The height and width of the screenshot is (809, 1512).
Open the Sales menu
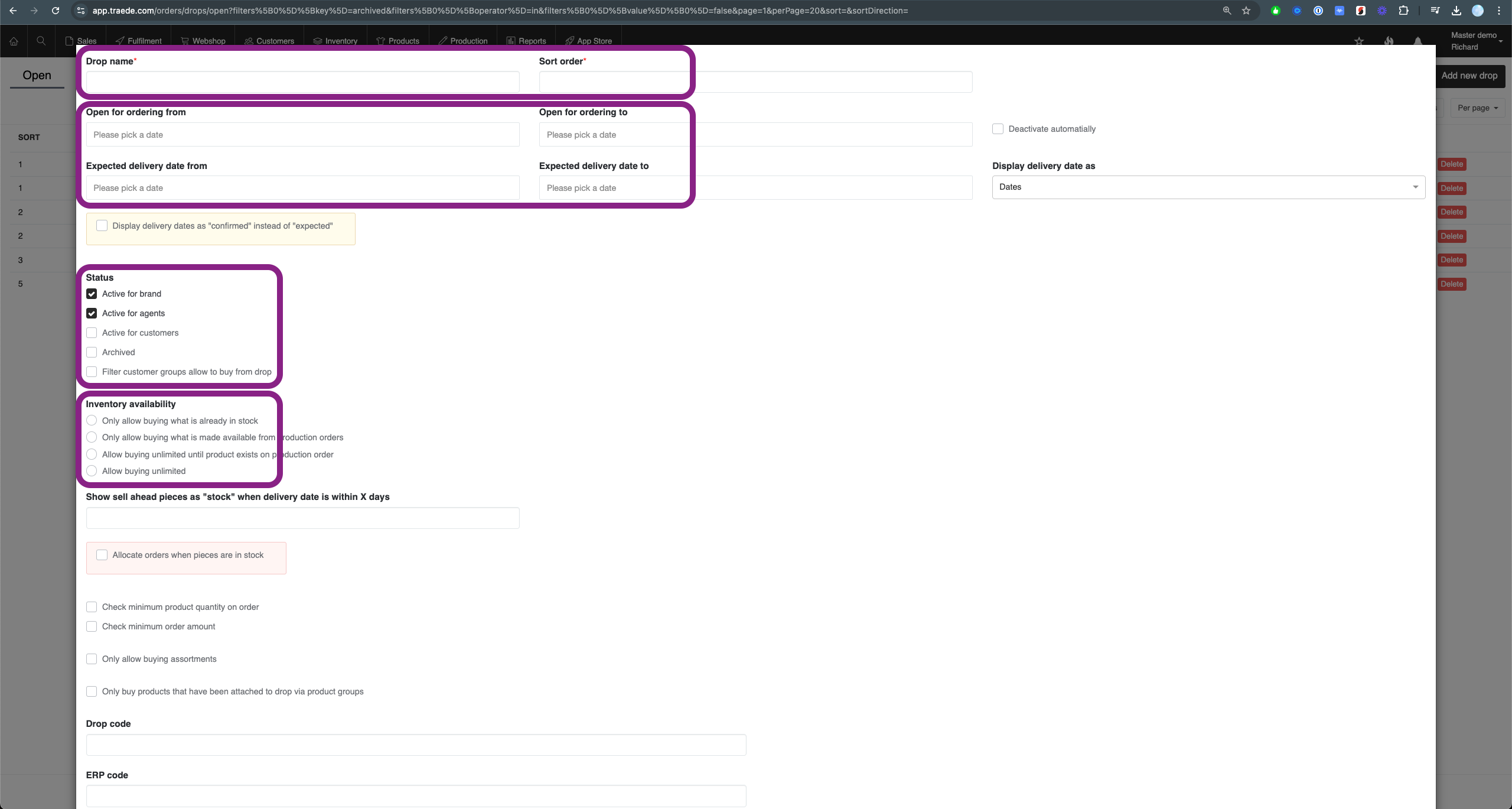click(81, 41)
